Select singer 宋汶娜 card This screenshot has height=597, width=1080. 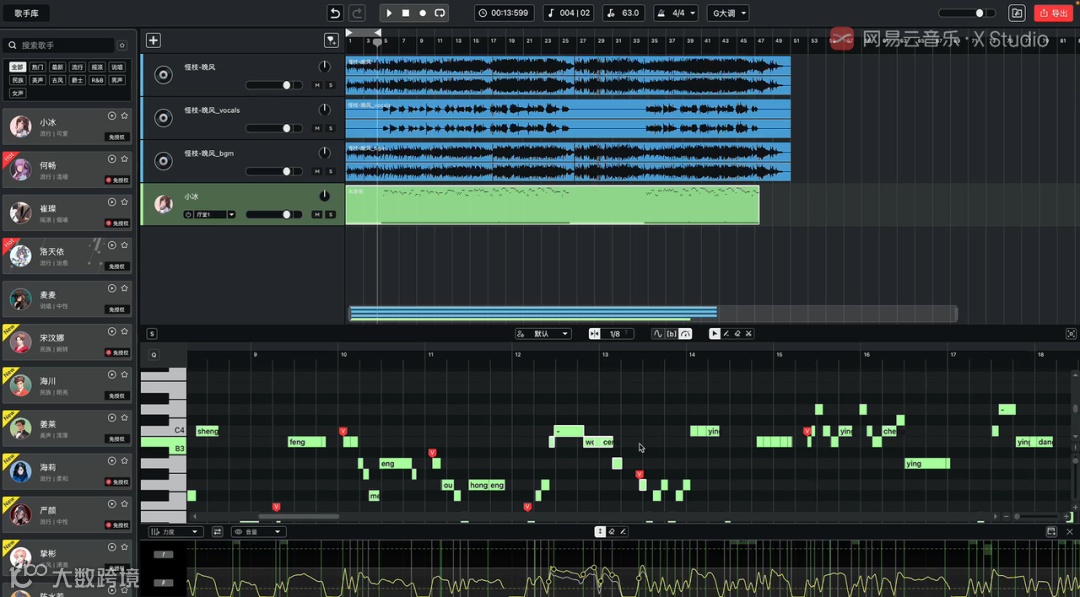[67, 342]
